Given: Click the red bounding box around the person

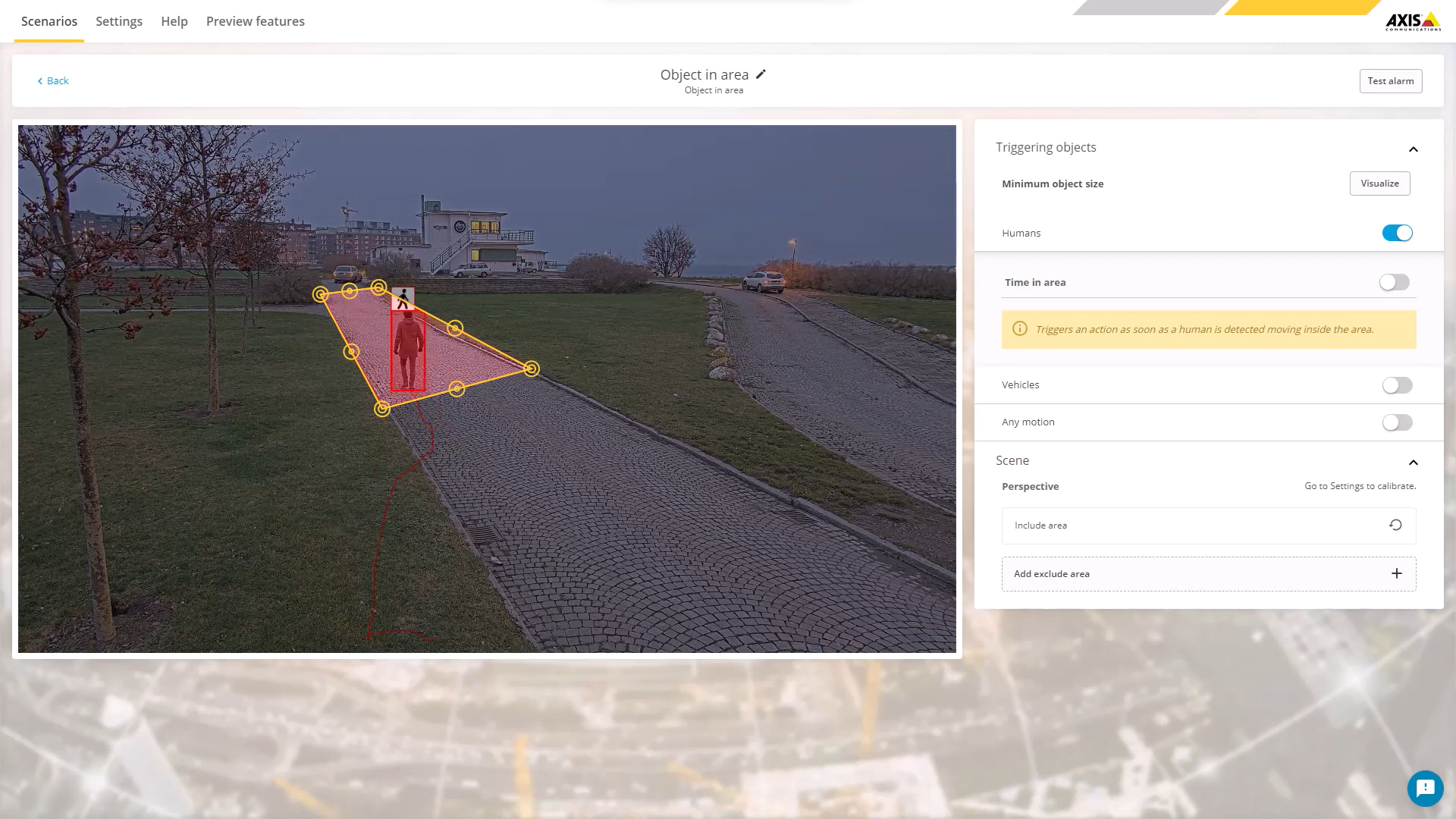Looking at the screenshot, I should coord(408,350).
